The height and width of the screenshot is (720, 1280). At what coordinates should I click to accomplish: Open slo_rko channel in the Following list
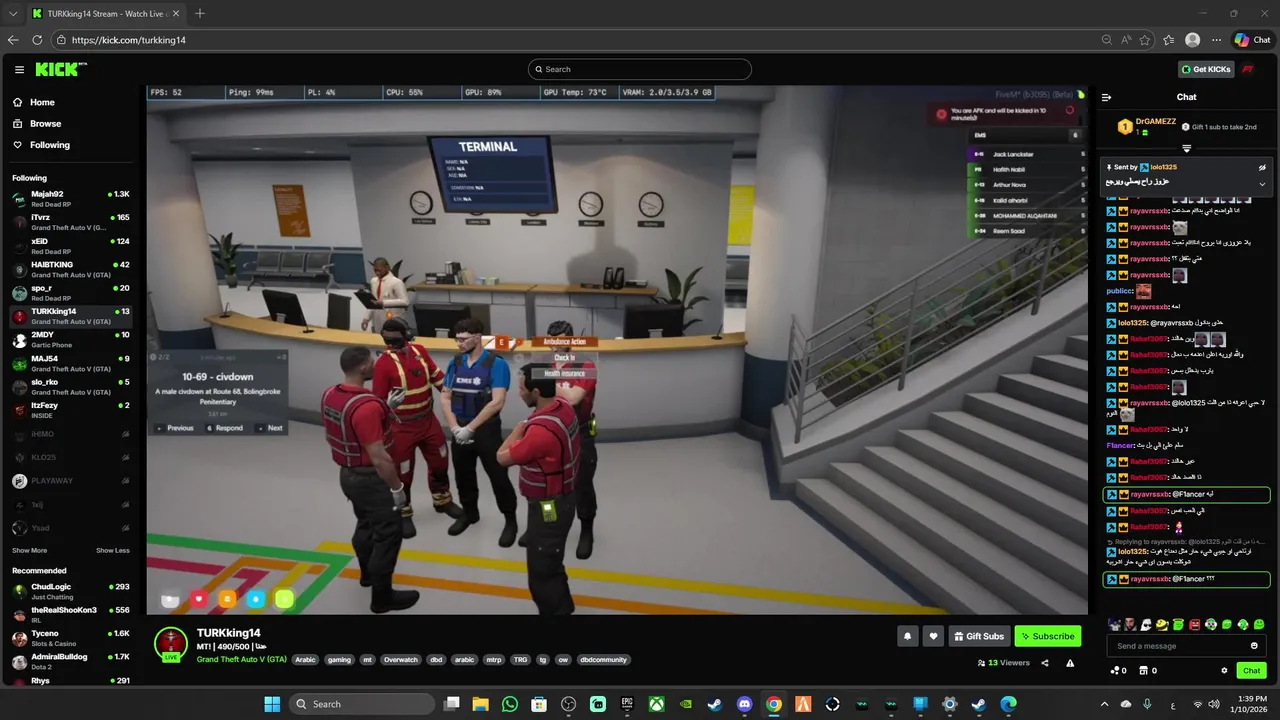tap(70, 386)
